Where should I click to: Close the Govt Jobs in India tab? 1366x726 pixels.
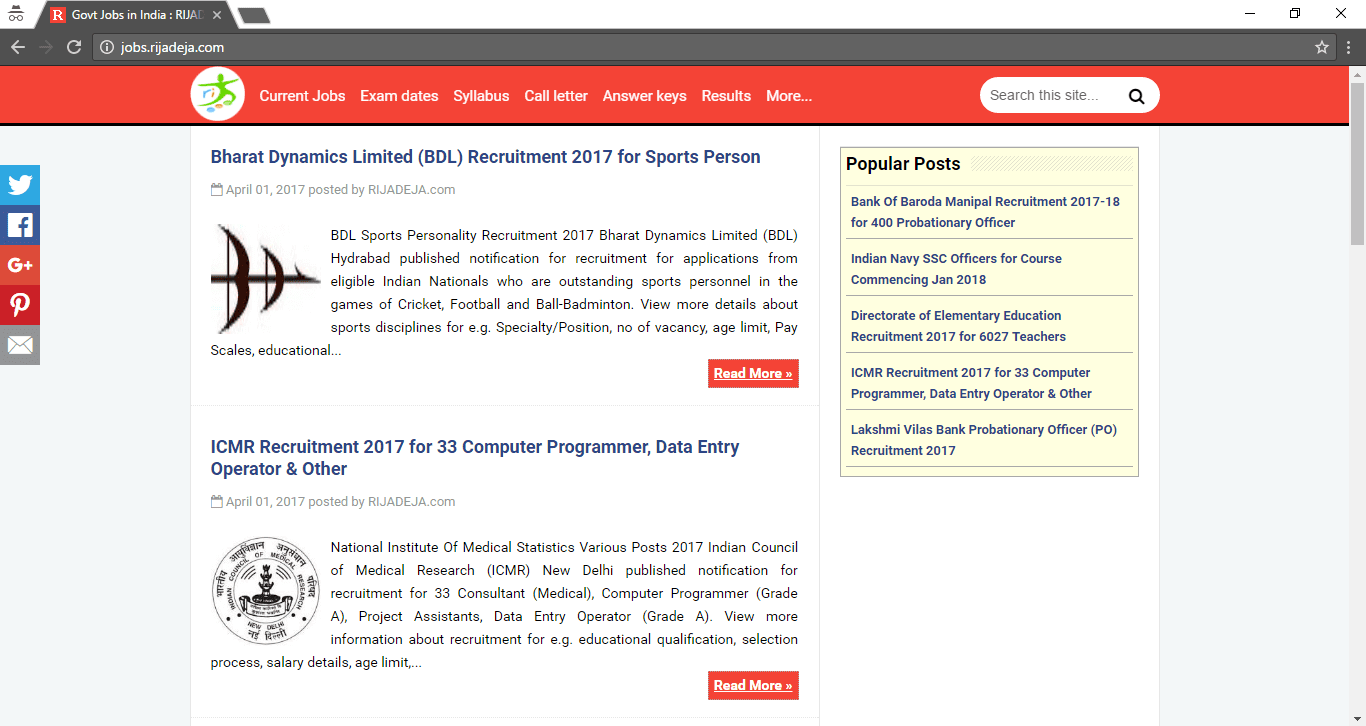[x=217, y=15]
